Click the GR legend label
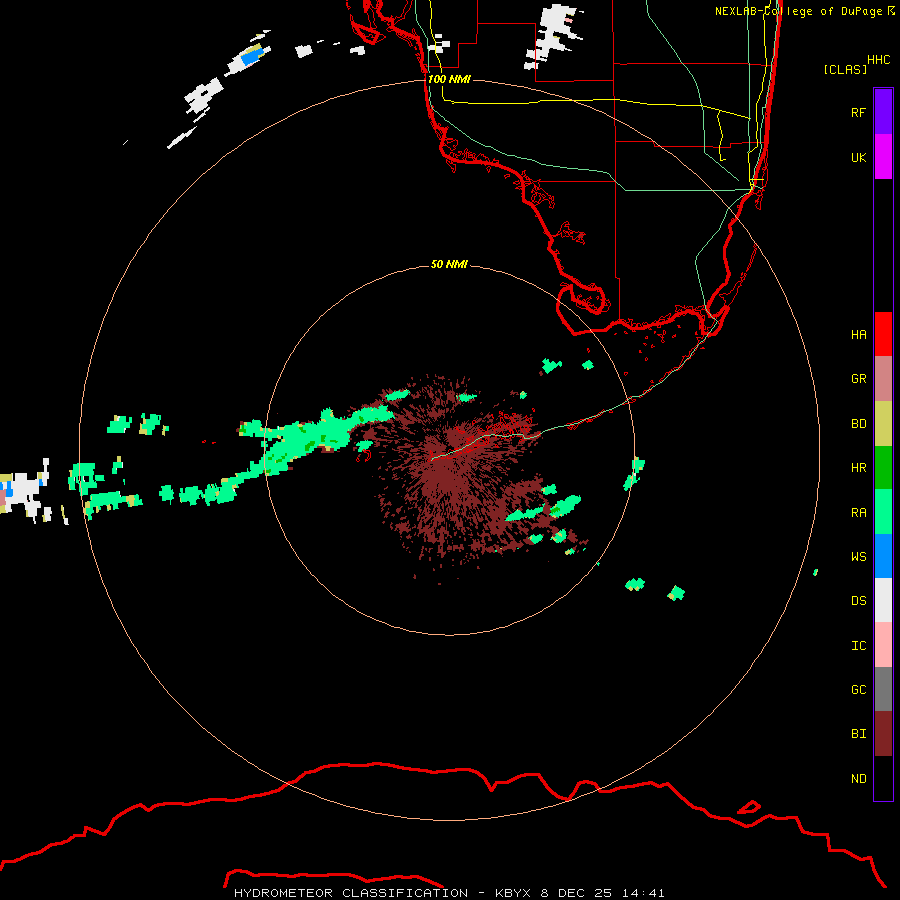Screen dimensions: 900x900 tap(859, 379)
